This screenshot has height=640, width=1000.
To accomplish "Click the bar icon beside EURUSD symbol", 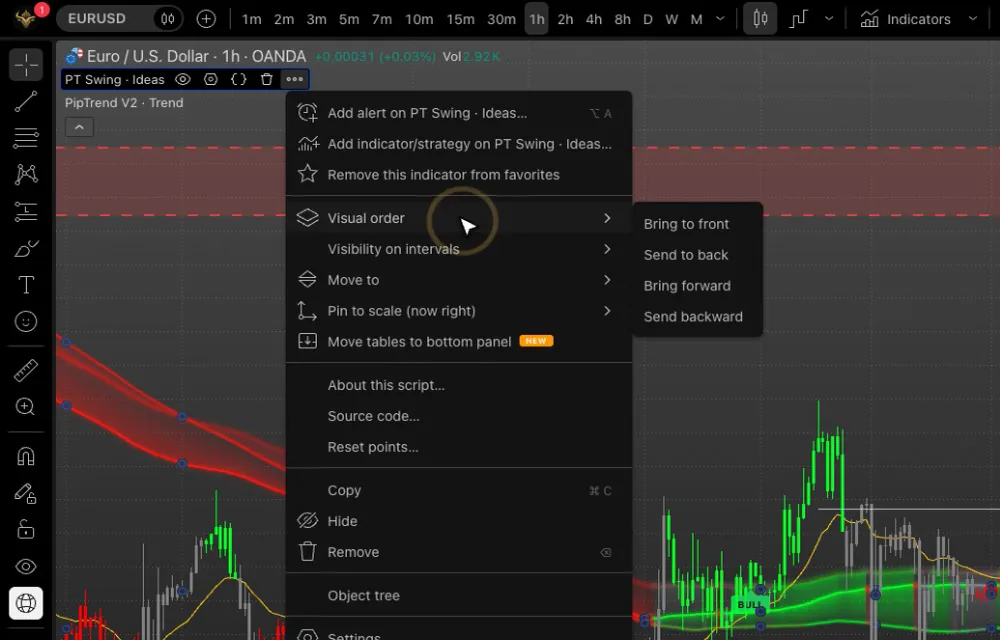I will click(168, 19).
